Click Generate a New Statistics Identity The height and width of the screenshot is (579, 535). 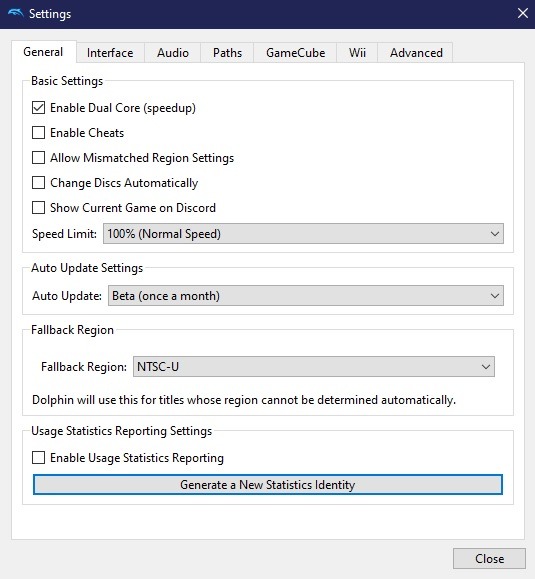click(x=268, y=484)
